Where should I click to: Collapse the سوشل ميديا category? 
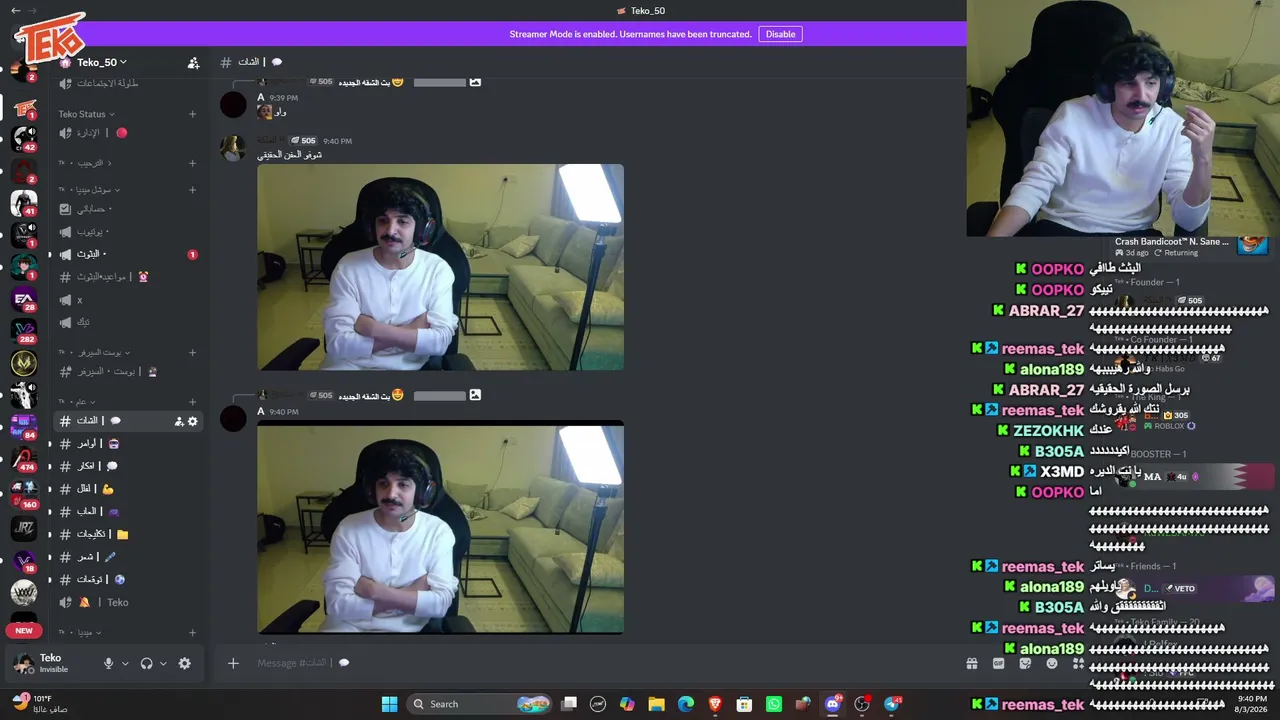pyautogui.click(x=89, y=189)
